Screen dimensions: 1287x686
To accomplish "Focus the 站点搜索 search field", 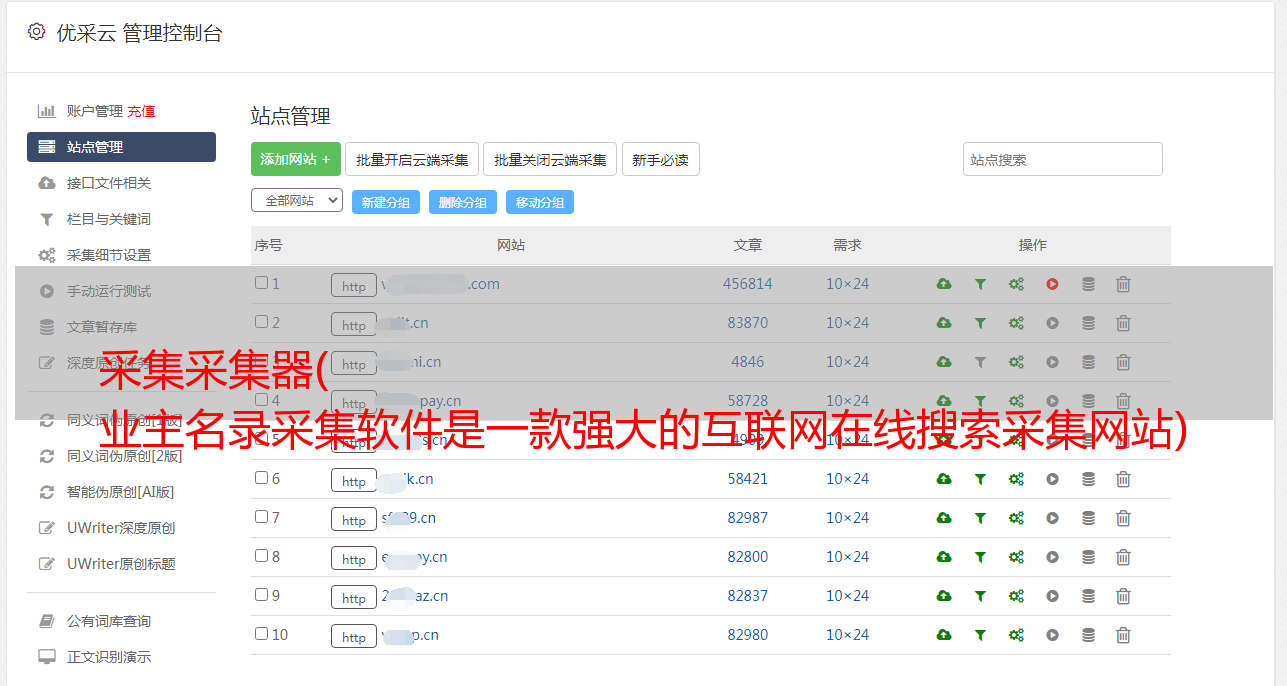I will (1062, 159).
